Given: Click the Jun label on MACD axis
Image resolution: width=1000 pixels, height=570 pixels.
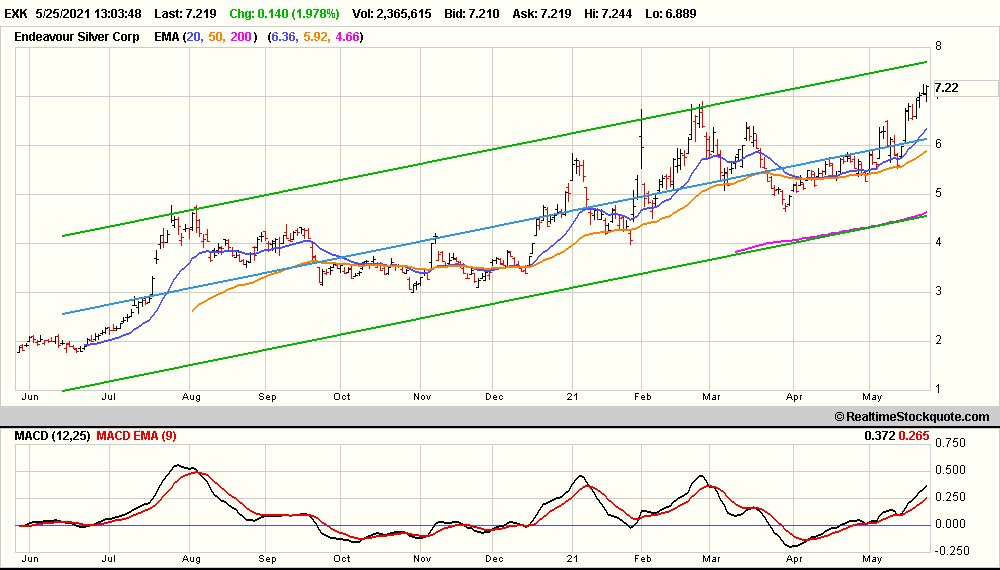Looking at the screenshot, I should click(x=30, y=559).
